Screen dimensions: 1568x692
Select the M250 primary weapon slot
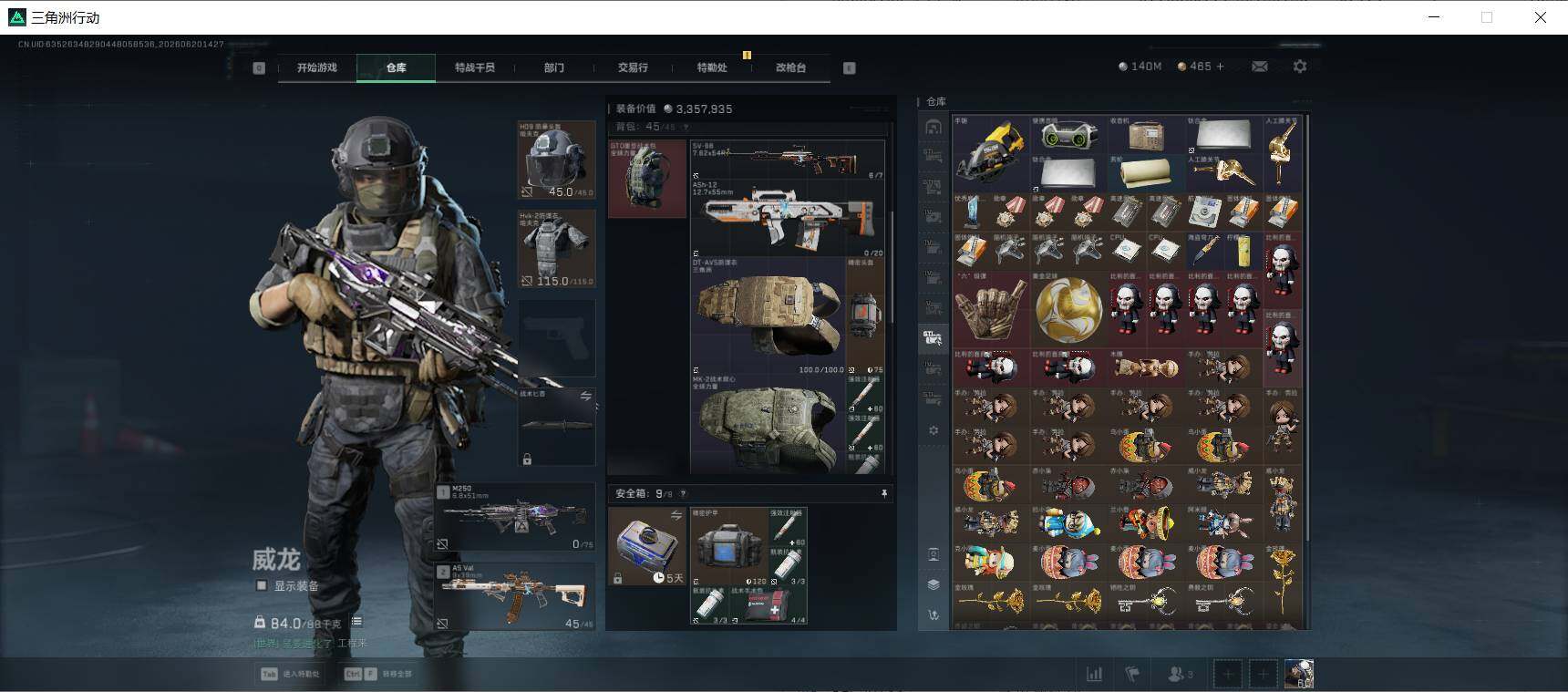point(515,517)
